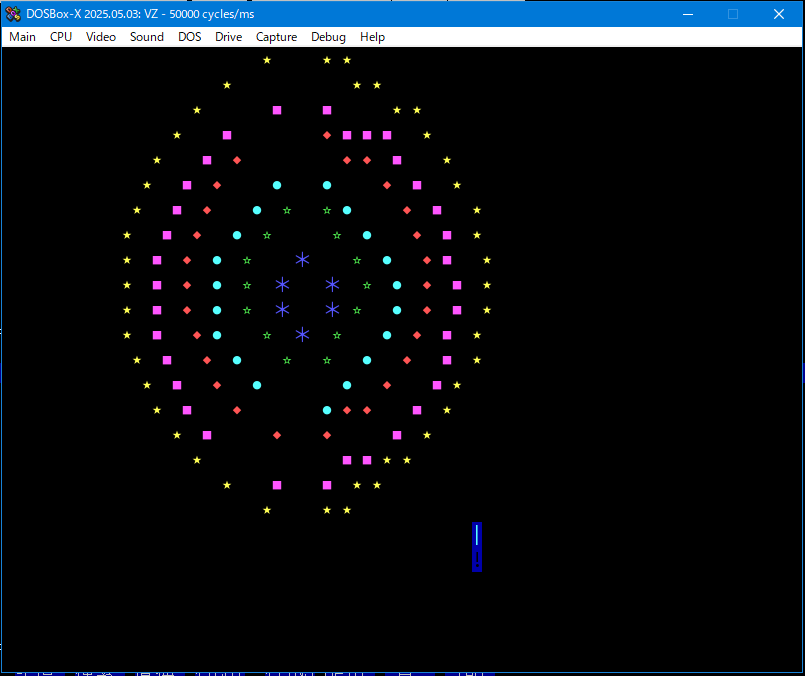Click the leftmost yellow star in the top row
This screenshot has width=805, height=676.
tap(267, 60)
